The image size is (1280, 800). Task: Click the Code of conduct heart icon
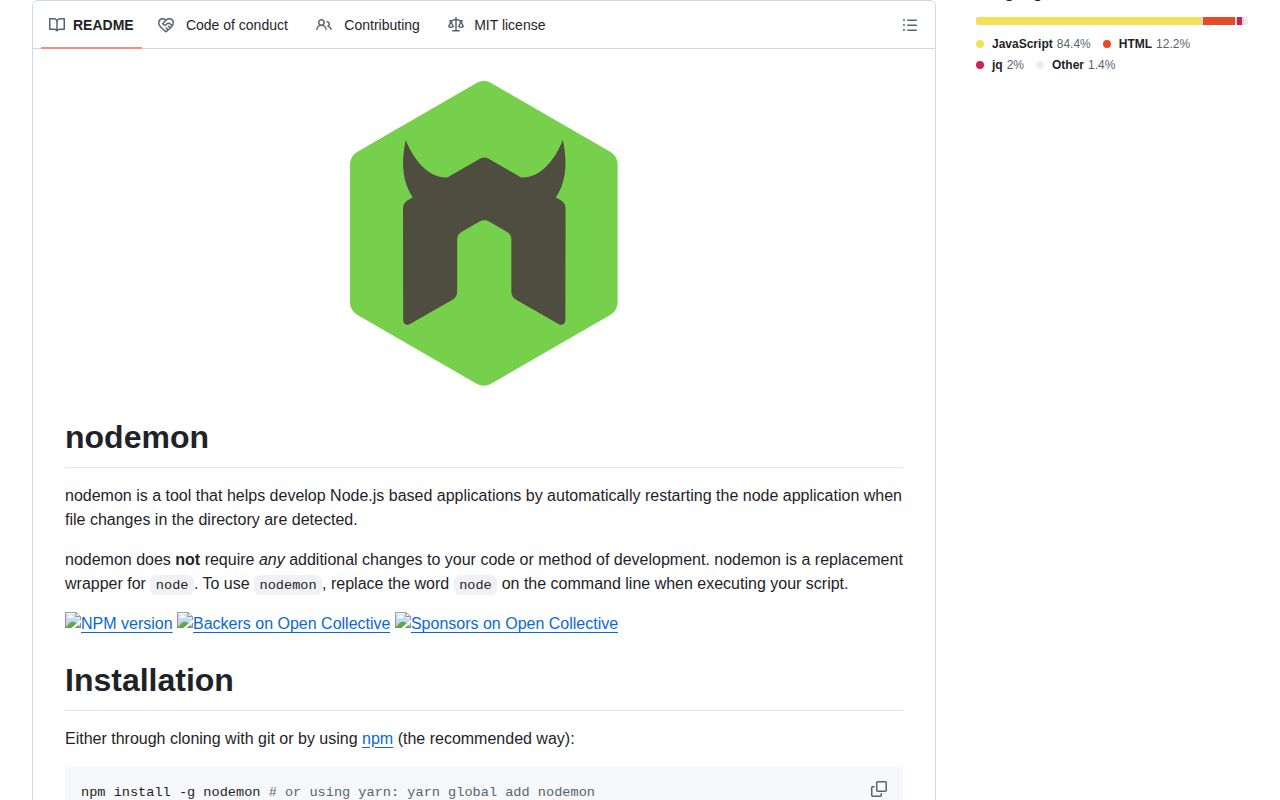tap(166, 25)
